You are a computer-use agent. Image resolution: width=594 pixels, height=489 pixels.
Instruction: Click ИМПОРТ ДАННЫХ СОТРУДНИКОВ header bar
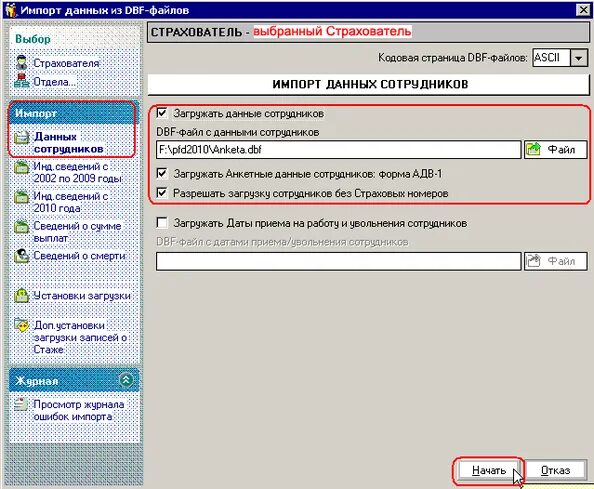[x=368, y=84]
